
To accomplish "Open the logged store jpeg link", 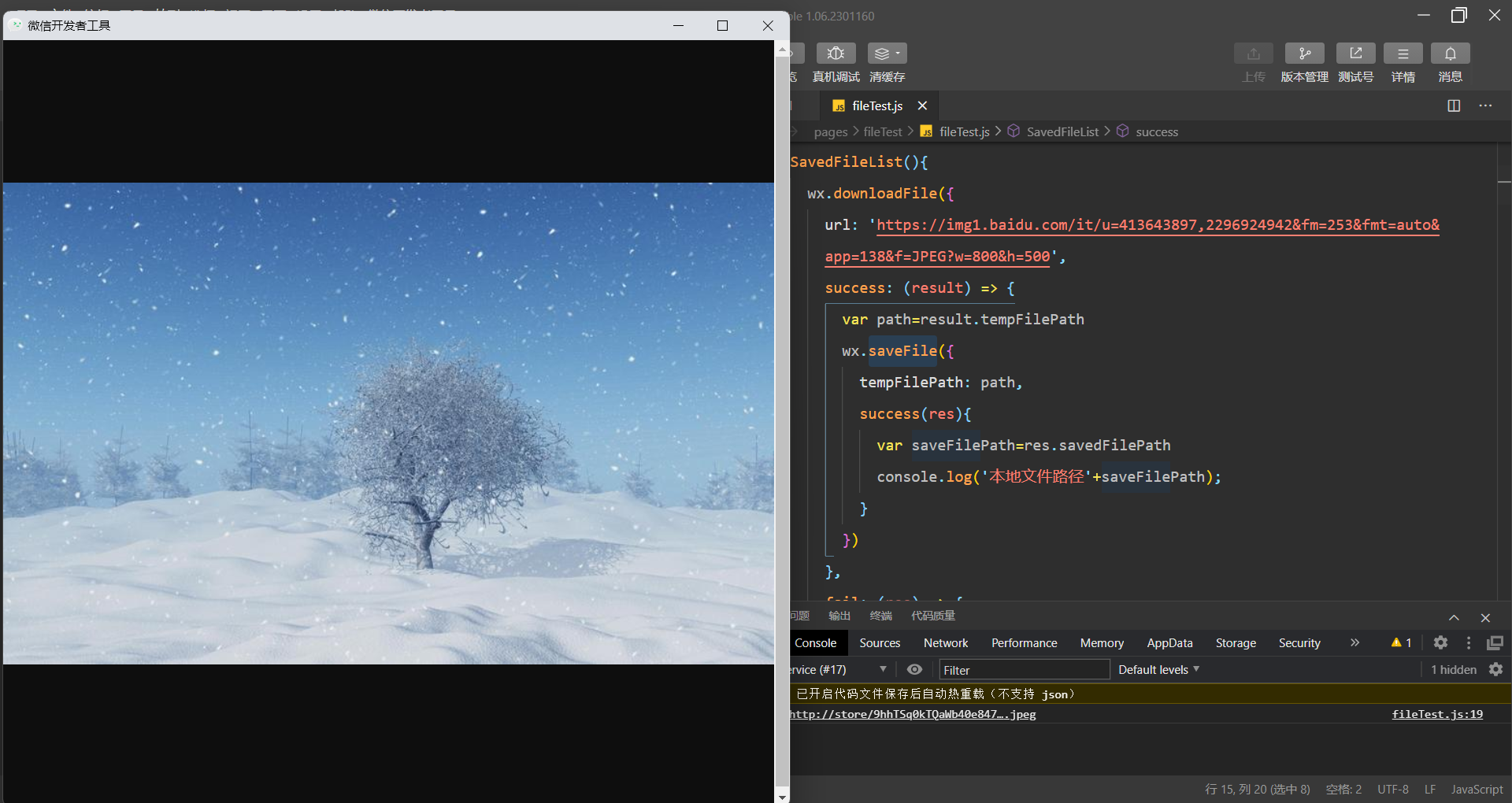I will click(913, 714).
